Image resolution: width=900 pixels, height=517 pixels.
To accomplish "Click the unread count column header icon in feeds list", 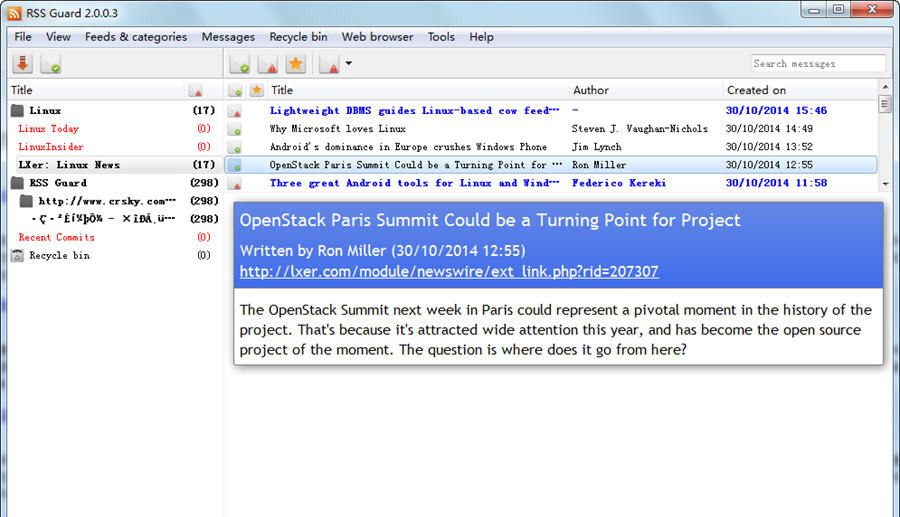I will tap(196, 91).
